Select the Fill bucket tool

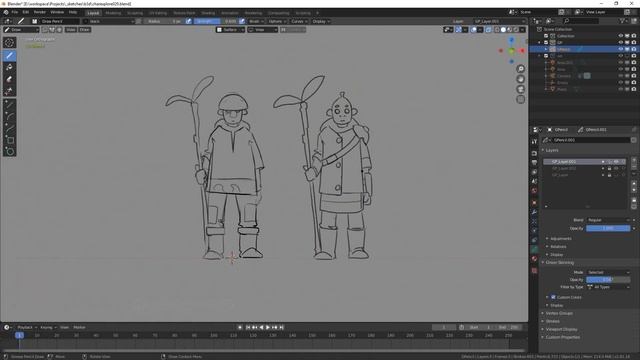[9, 67]
